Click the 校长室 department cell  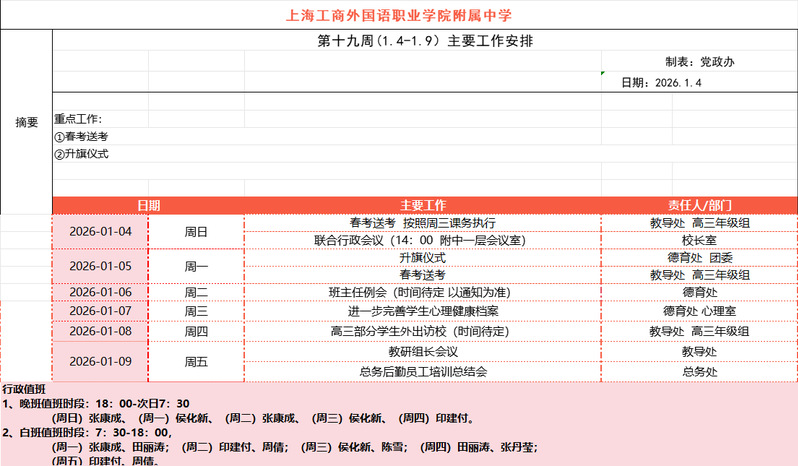(699, 240)
